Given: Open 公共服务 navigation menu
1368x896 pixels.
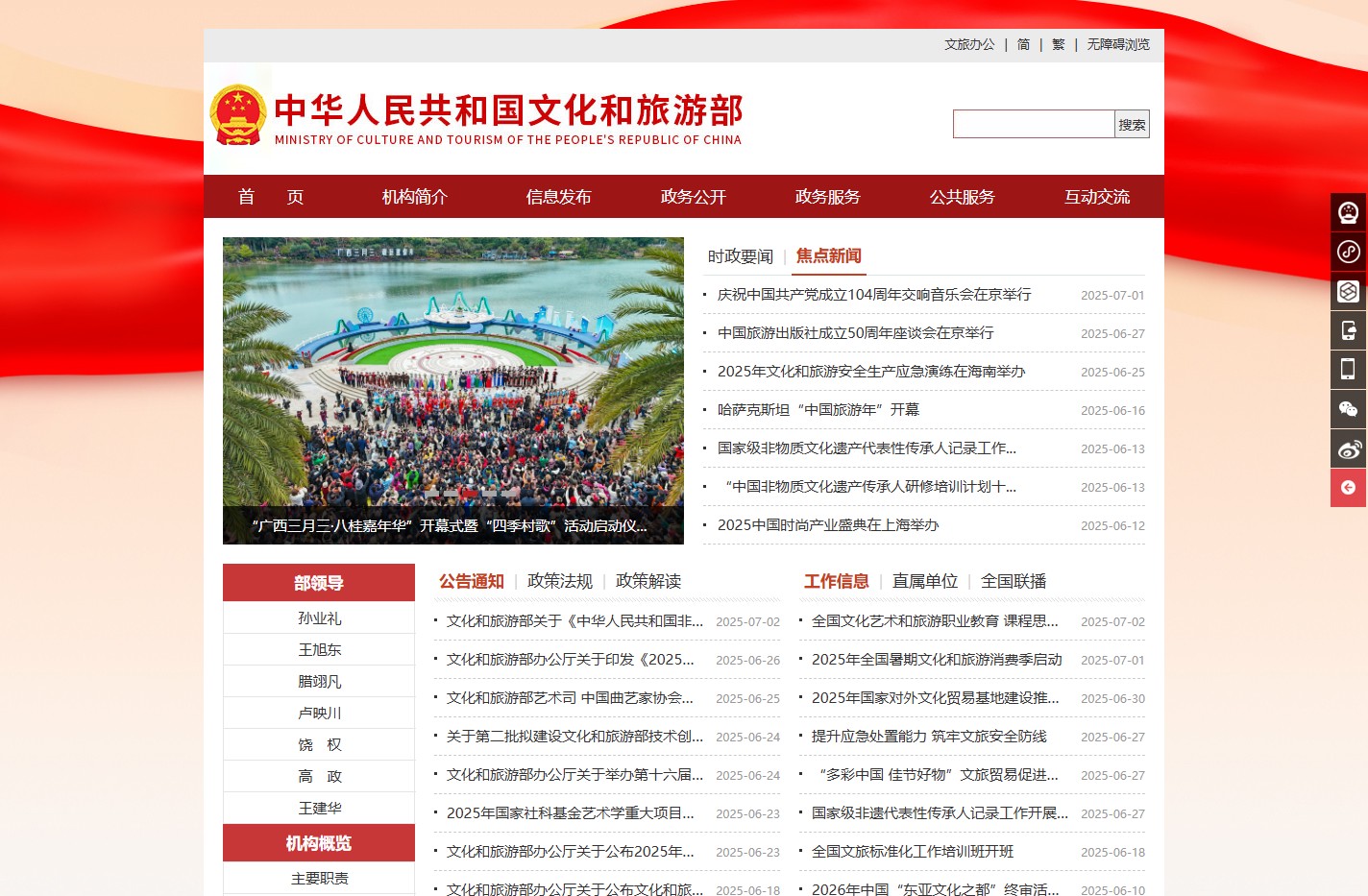Looking at the screenshot, I should point(963,197).
